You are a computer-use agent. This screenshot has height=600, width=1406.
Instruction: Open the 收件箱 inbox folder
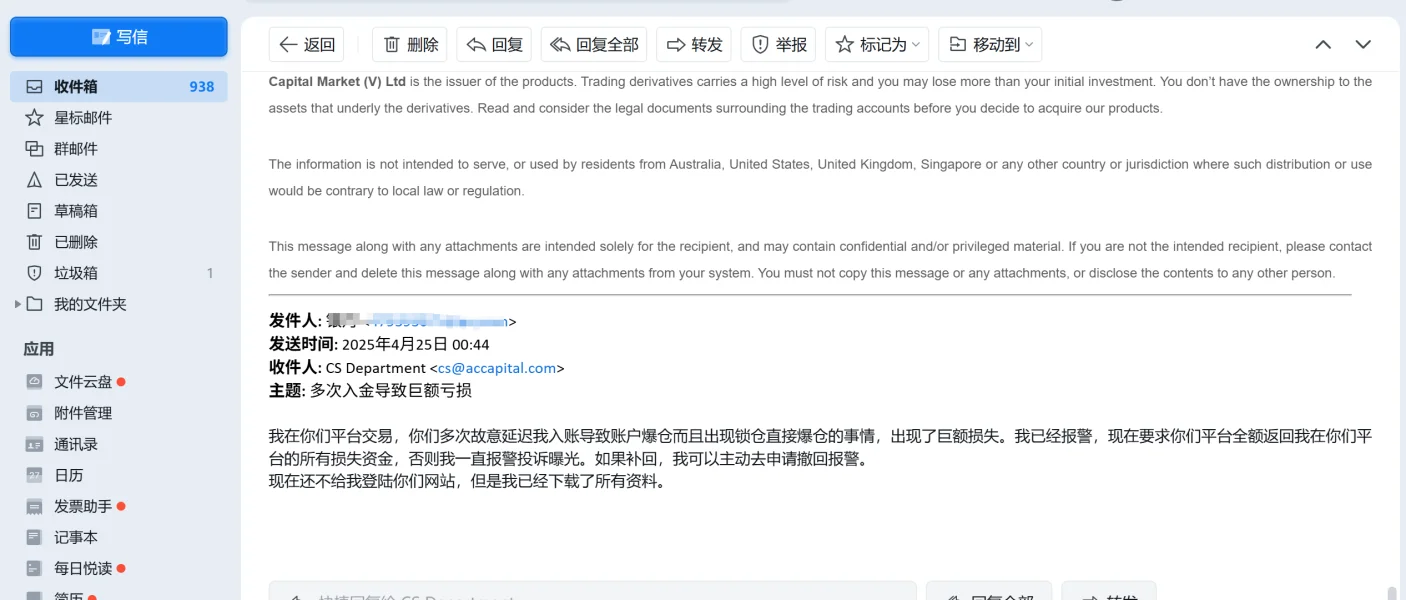coord(76,87)
